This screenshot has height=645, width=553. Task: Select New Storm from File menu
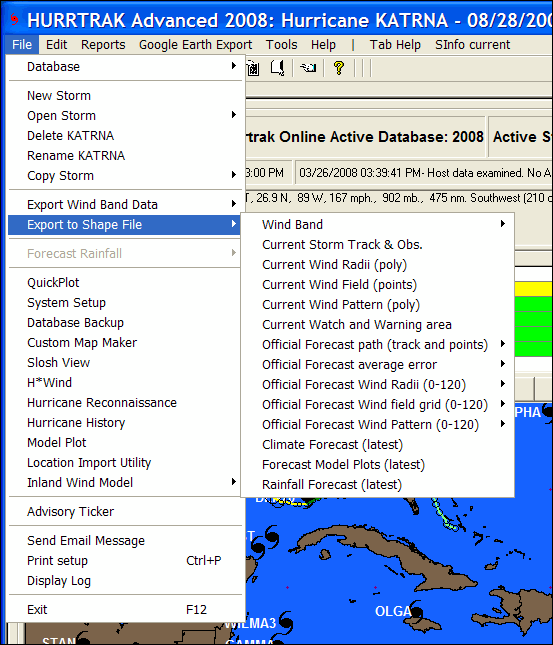click(124, 95)
